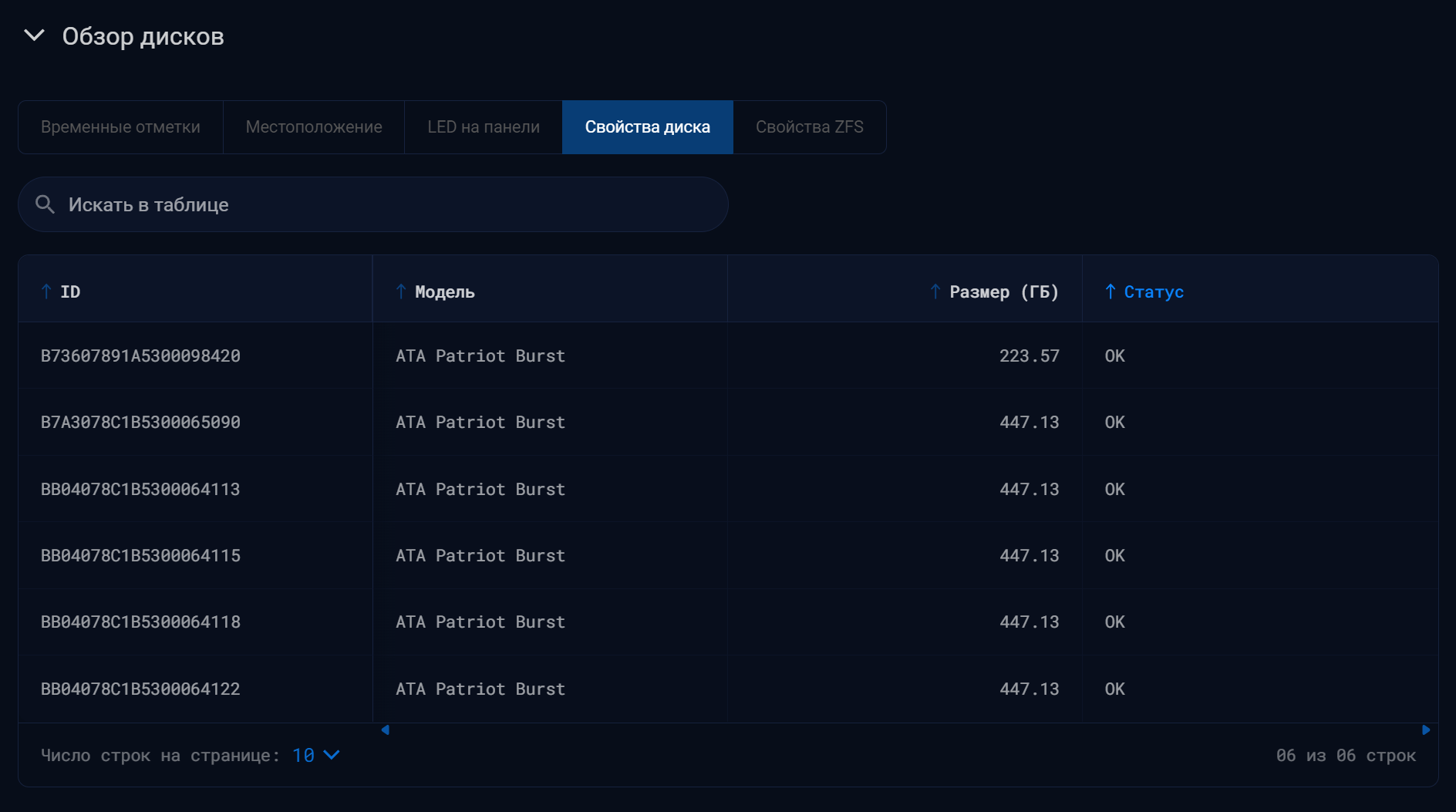The image size is (1456, 812).
Task: Sort by Статус column arrow
Action: [1111, 291]
